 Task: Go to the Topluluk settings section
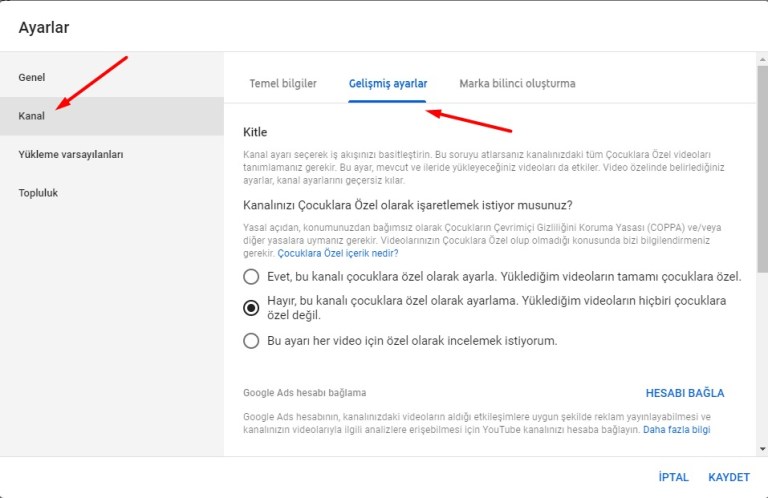39,192
